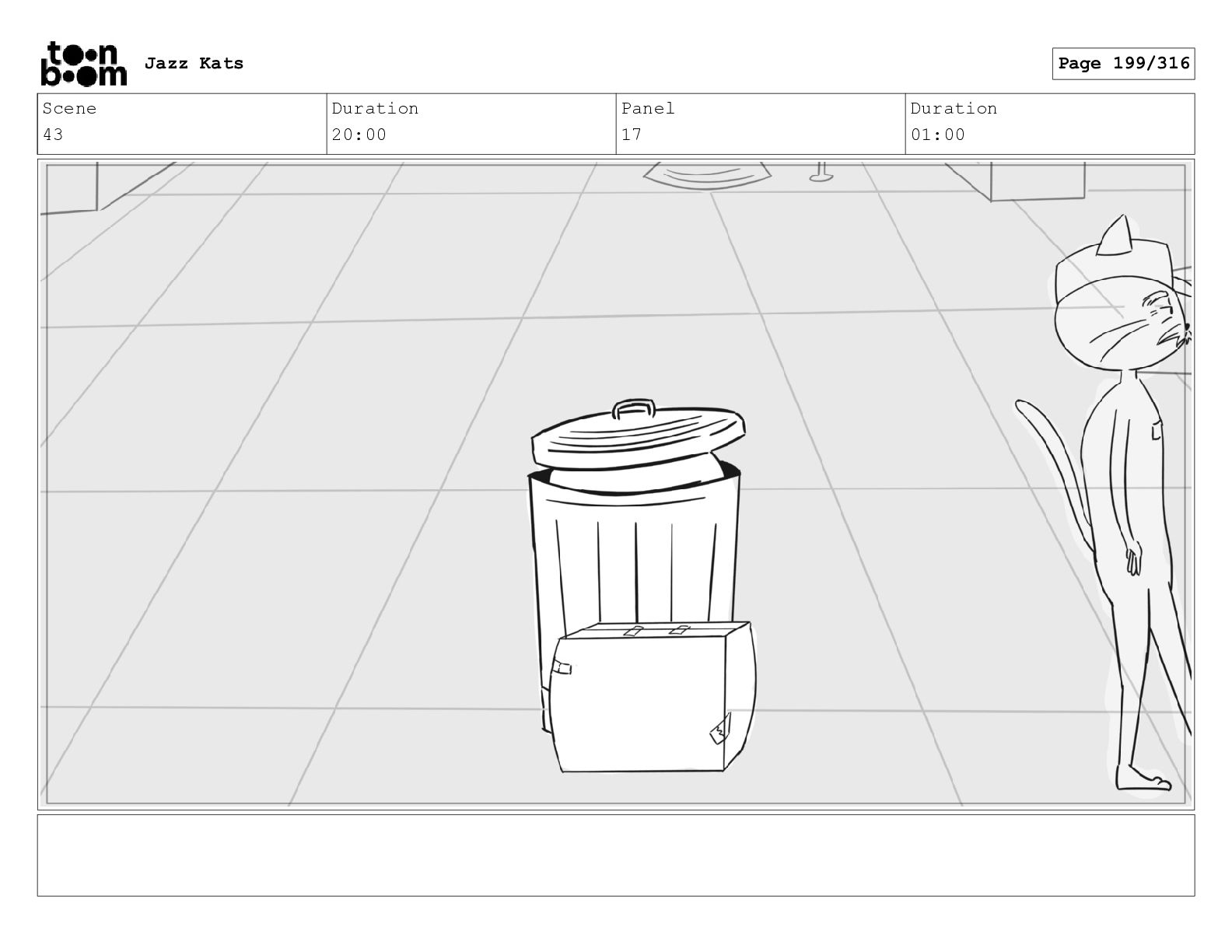
Task: Click the panel duration value '01:00'
Action: pyautogui.click(x=938, y=135)
